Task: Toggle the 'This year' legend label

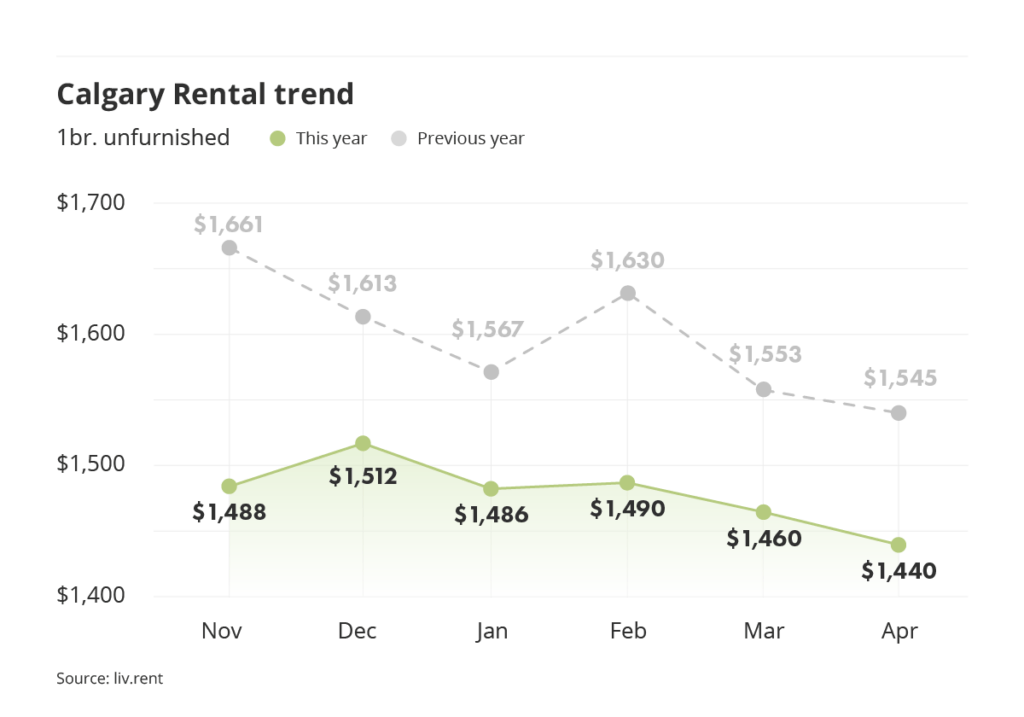Action: click(x=331, y=138)
